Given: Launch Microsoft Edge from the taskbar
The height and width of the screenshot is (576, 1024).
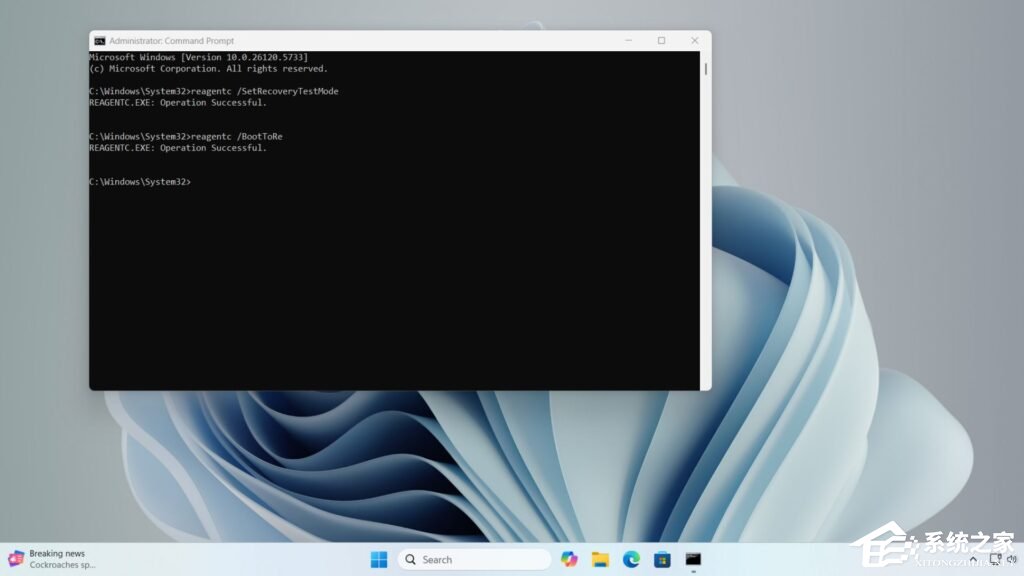Looking at the screenshot, I should pyautogui.click(x=631, y=559).
